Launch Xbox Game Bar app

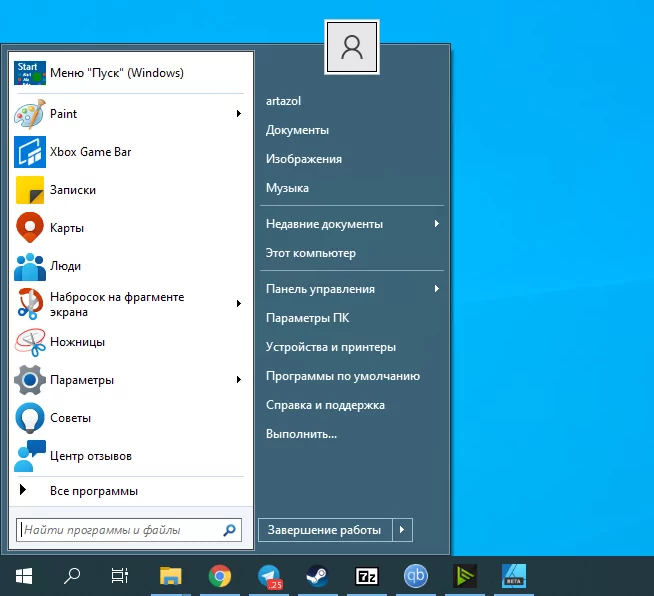[90, 152]
